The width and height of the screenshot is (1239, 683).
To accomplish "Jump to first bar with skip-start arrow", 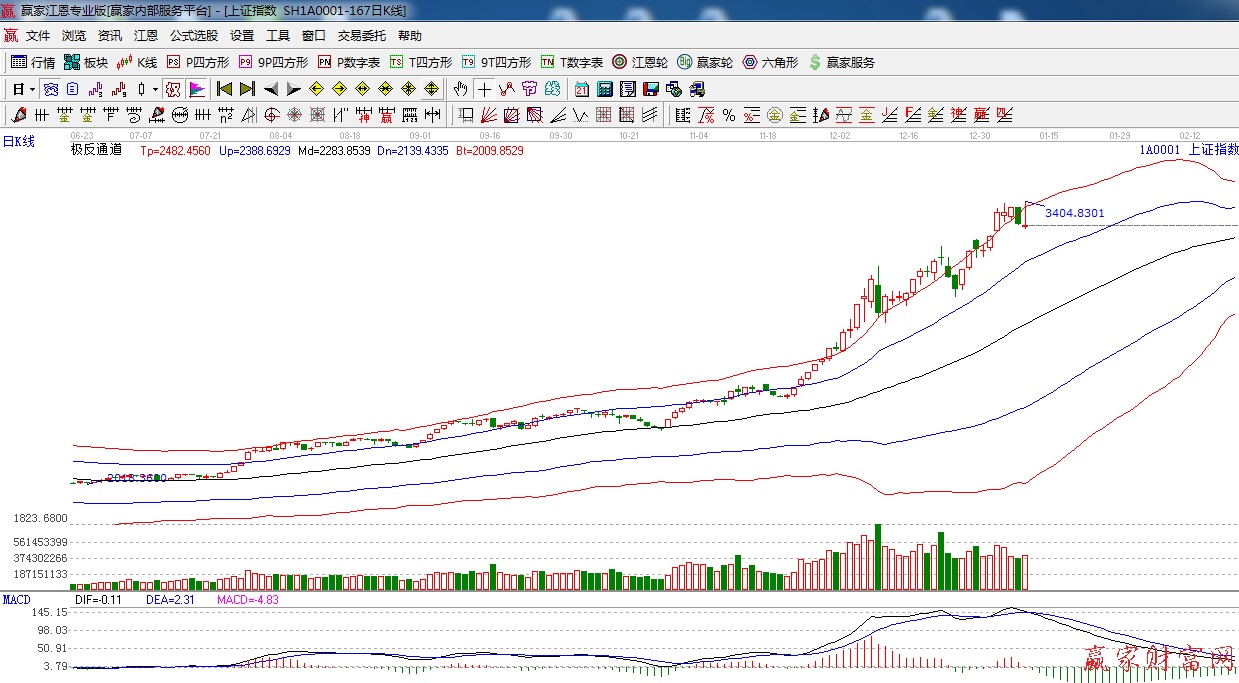I will [x=224, y=89].
